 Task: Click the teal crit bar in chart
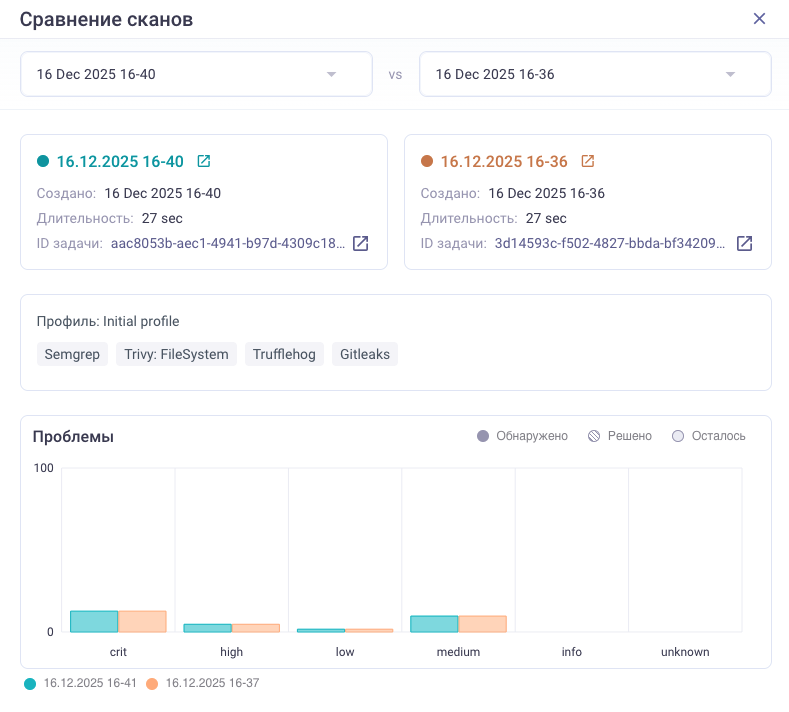click(x=94, y=622)
